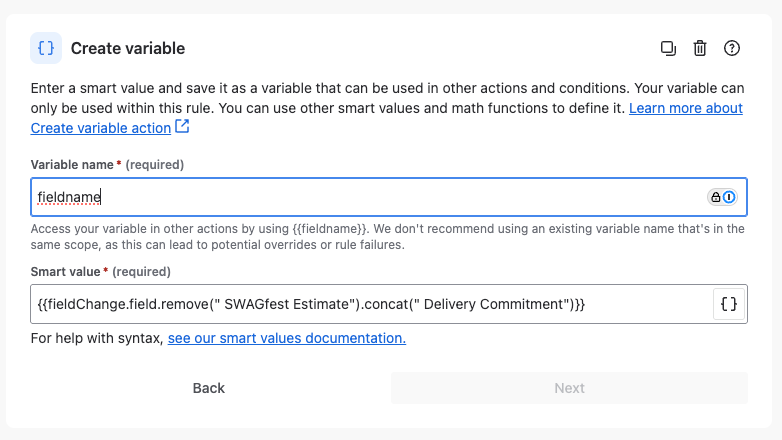Open smart value picker braces button
This screenshot has width=782, height=440.
pos(729,304)
